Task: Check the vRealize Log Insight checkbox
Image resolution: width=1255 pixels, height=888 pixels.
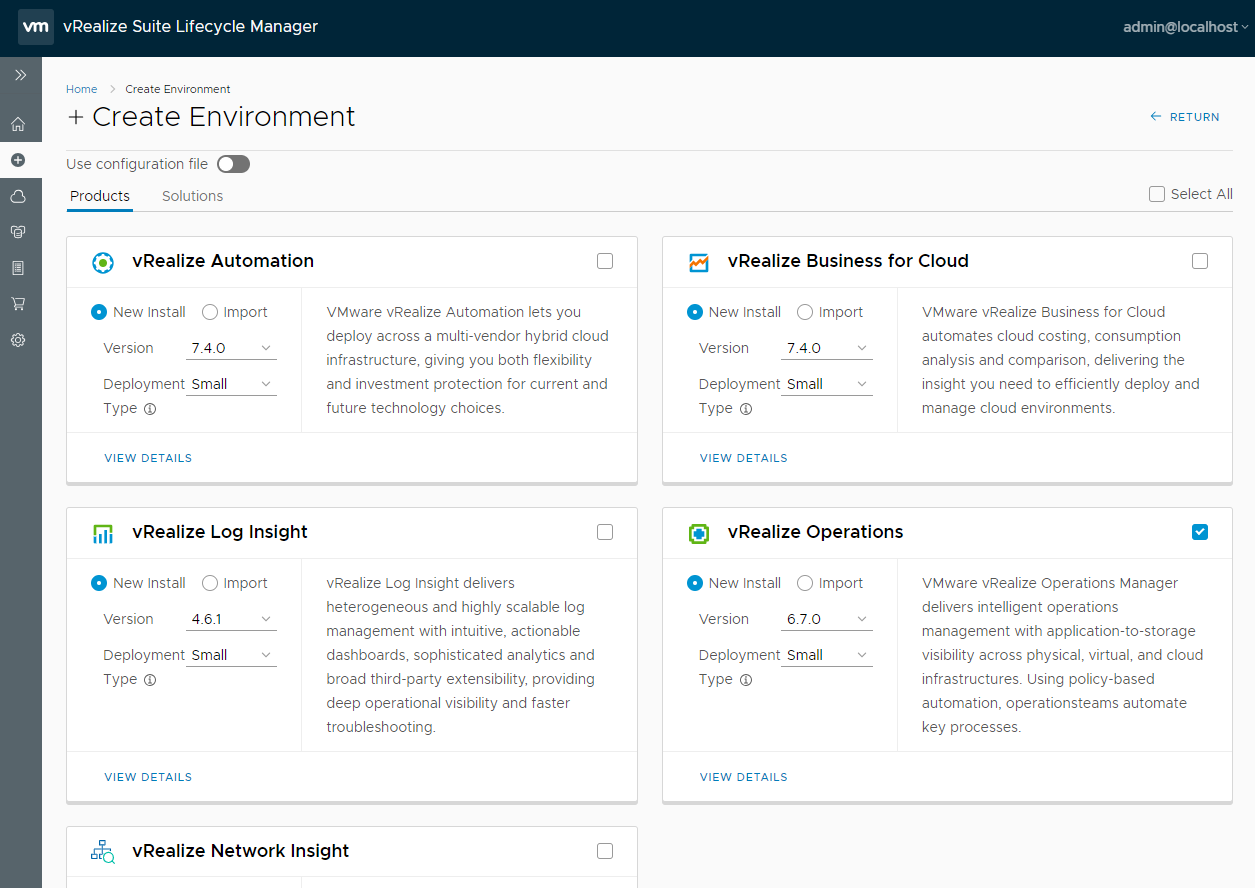Action: (605, 532)
